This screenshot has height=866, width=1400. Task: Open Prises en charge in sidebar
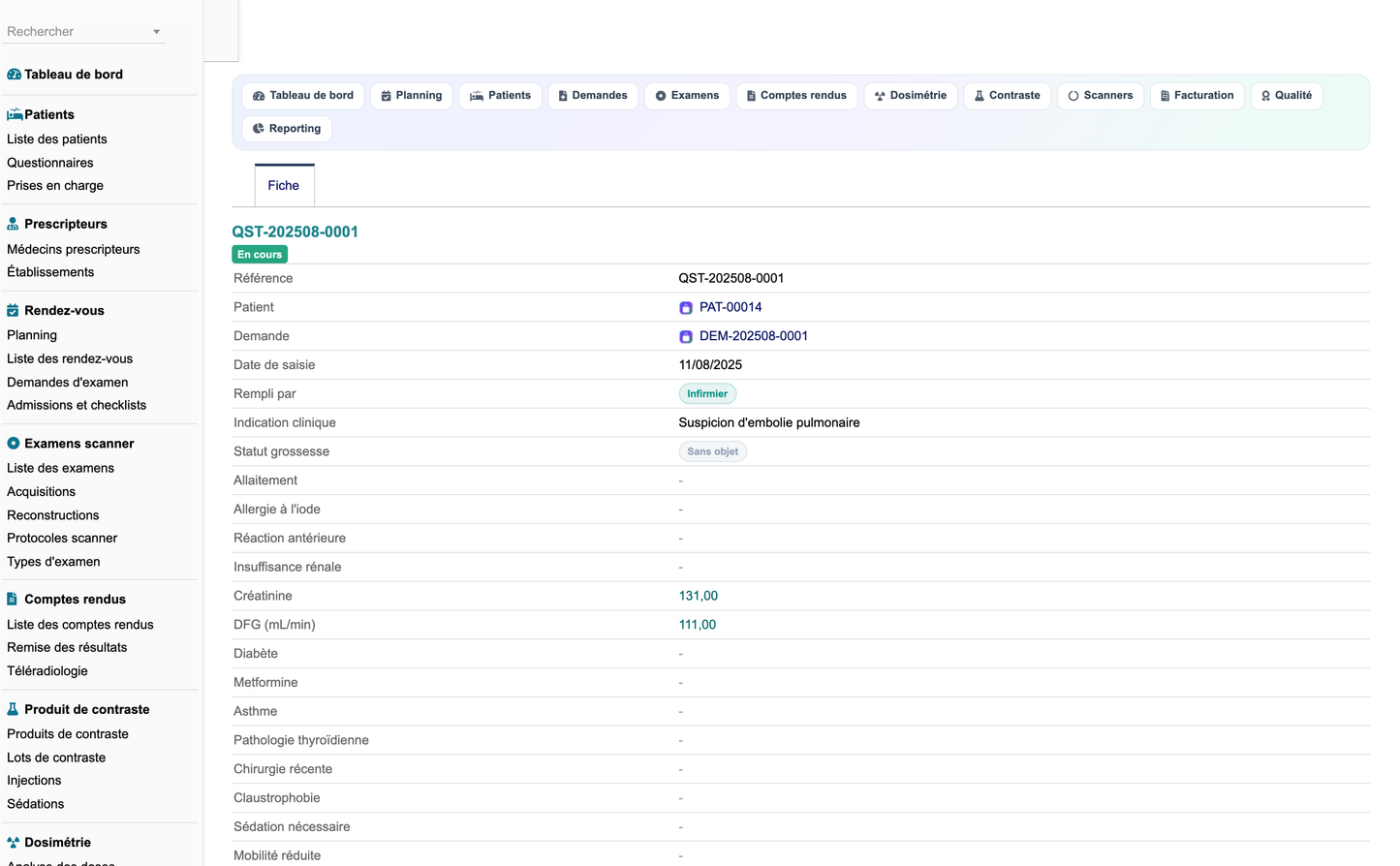55,186
